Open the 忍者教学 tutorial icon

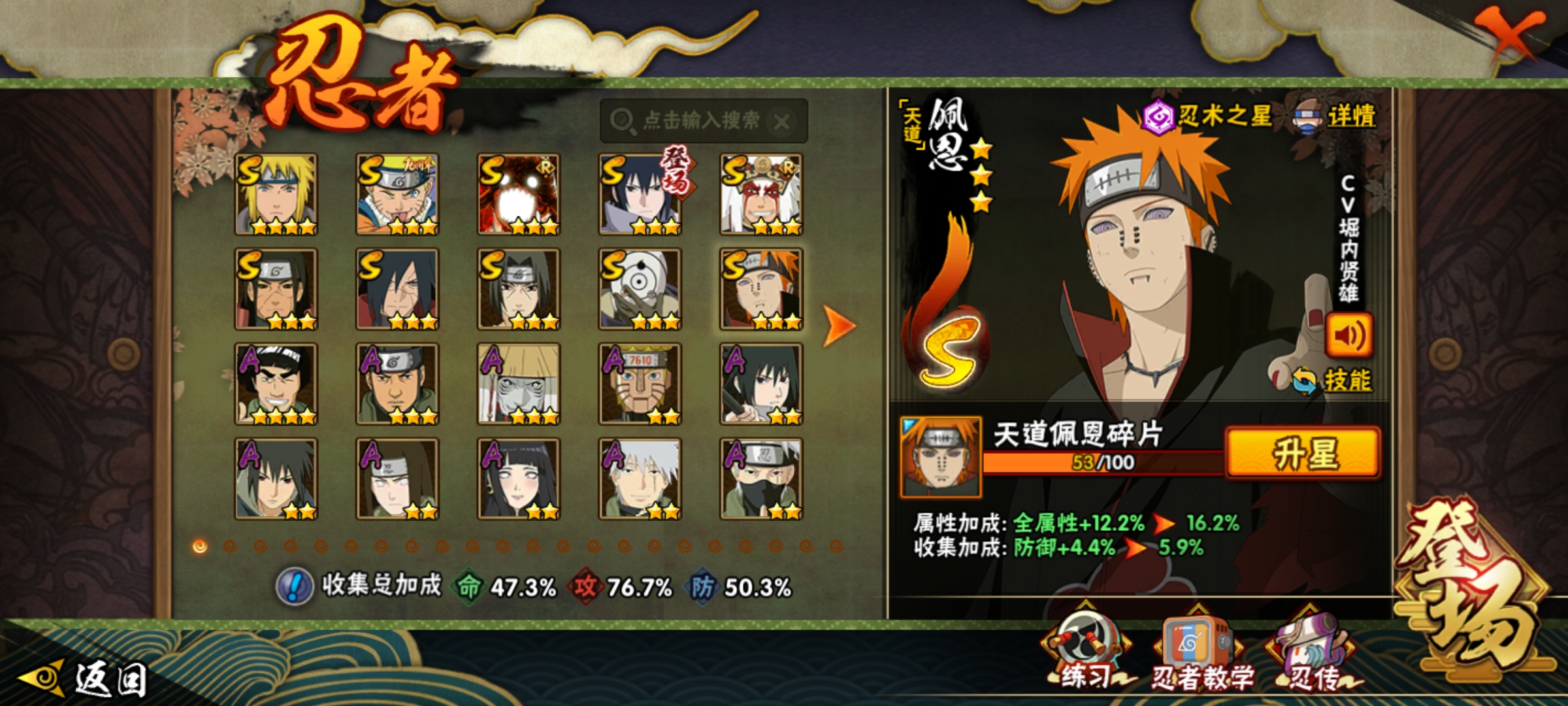[x=1198, y=650]
